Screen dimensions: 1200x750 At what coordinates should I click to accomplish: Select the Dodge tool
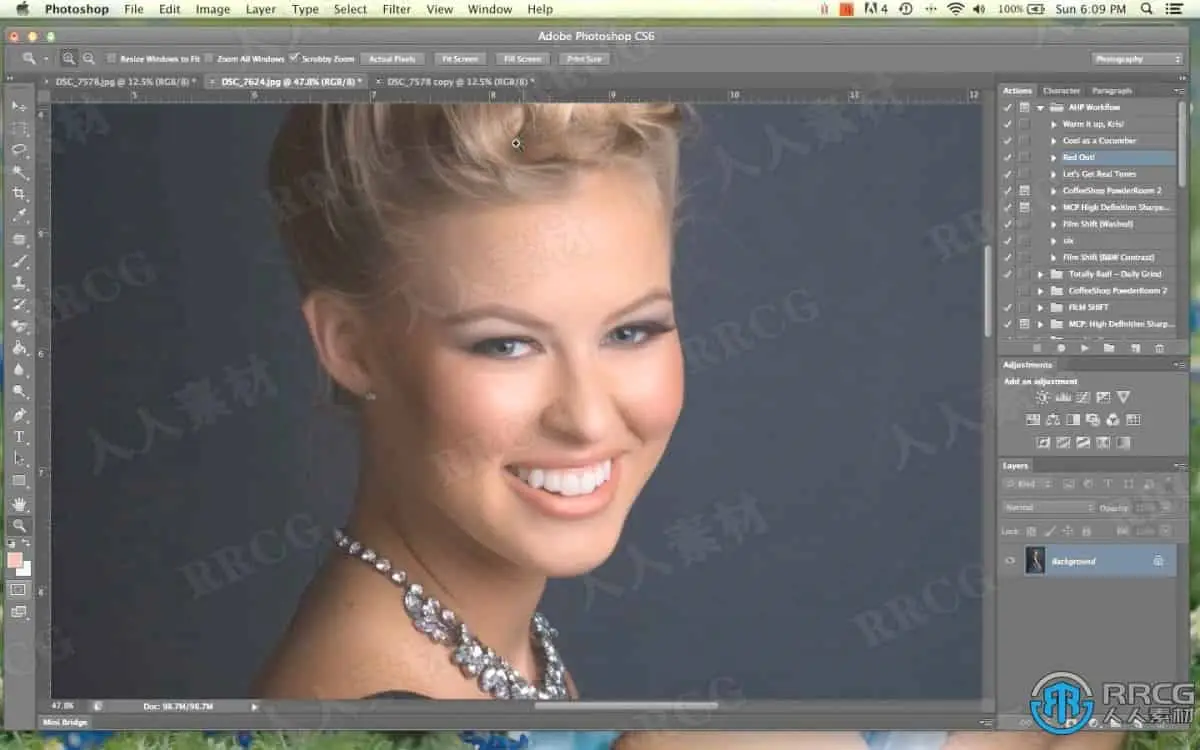pos(19,393)
